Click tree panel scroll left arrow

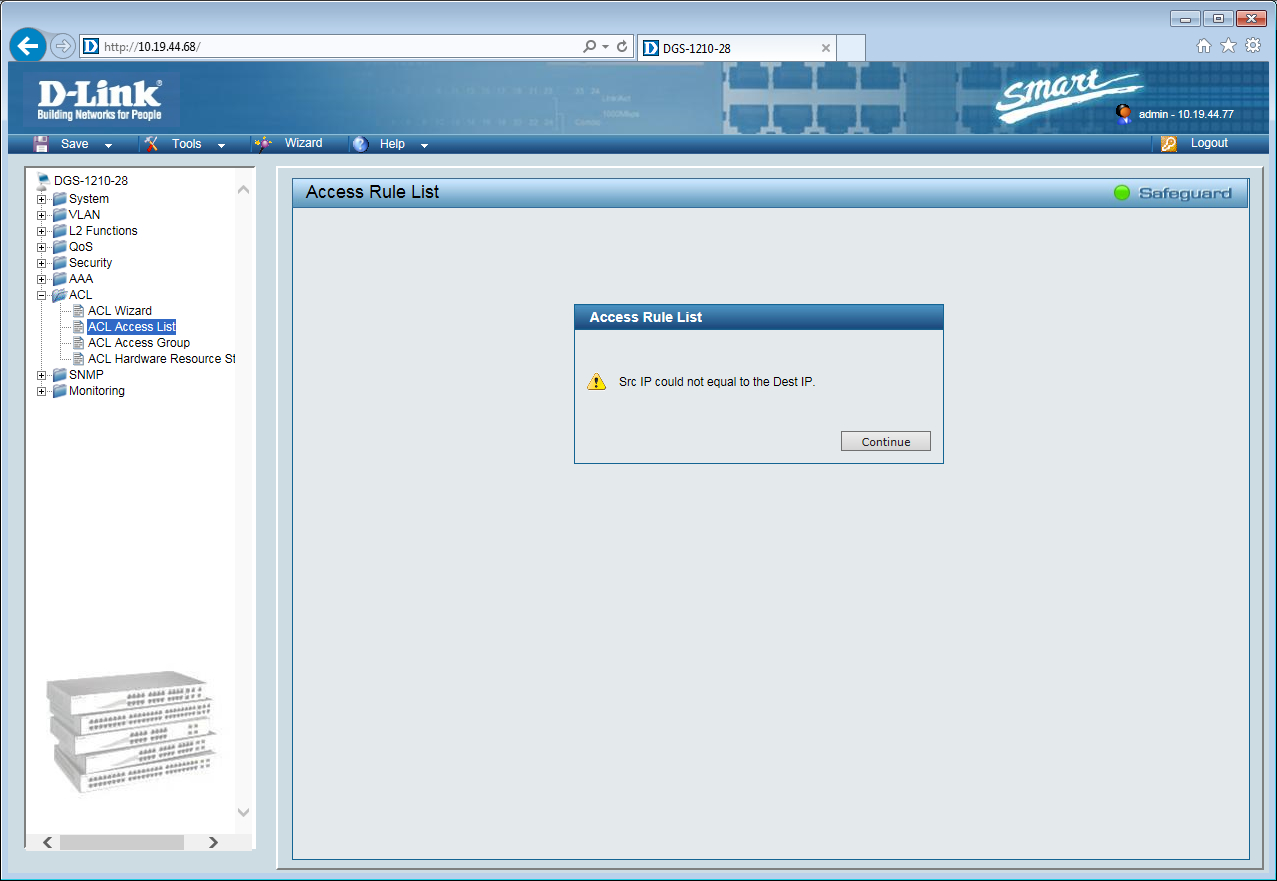(x=47, y=842)
